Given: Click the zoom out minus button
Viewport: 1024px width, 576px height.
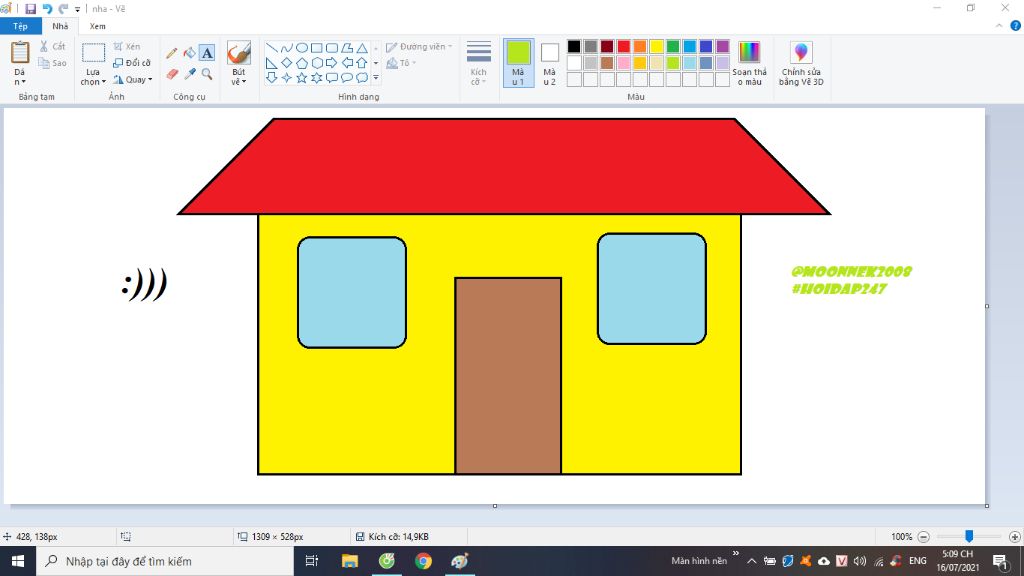Looking at the screenshot, I should click(x=923, y=537).
